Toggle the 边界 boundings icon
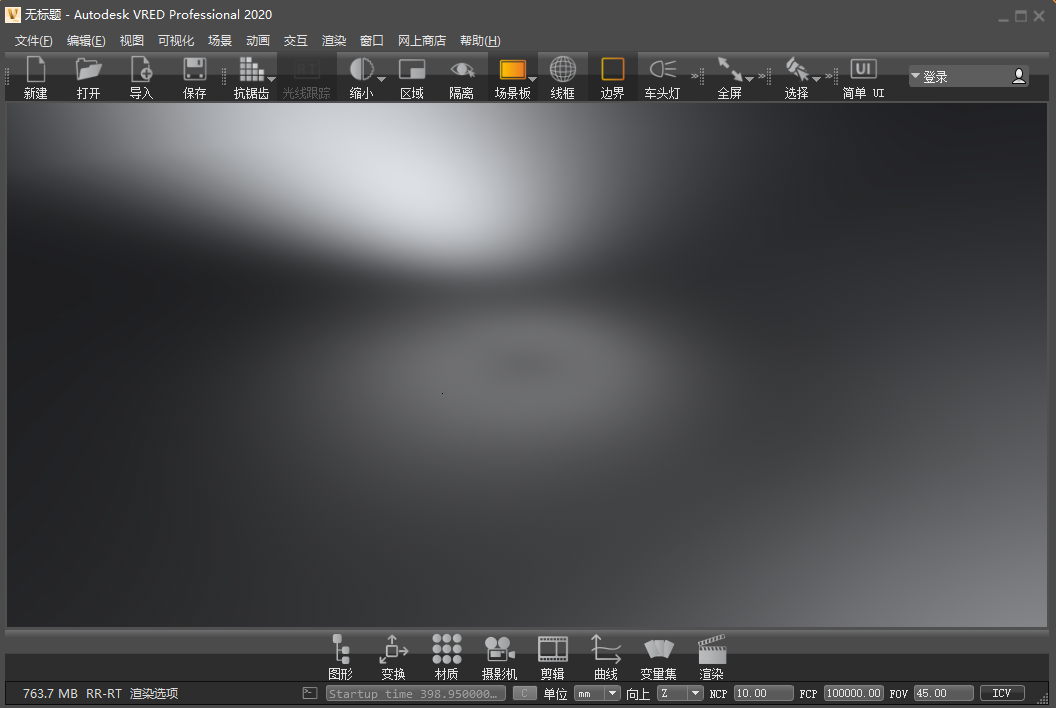The image size is (1056, 708). point(612,69)
